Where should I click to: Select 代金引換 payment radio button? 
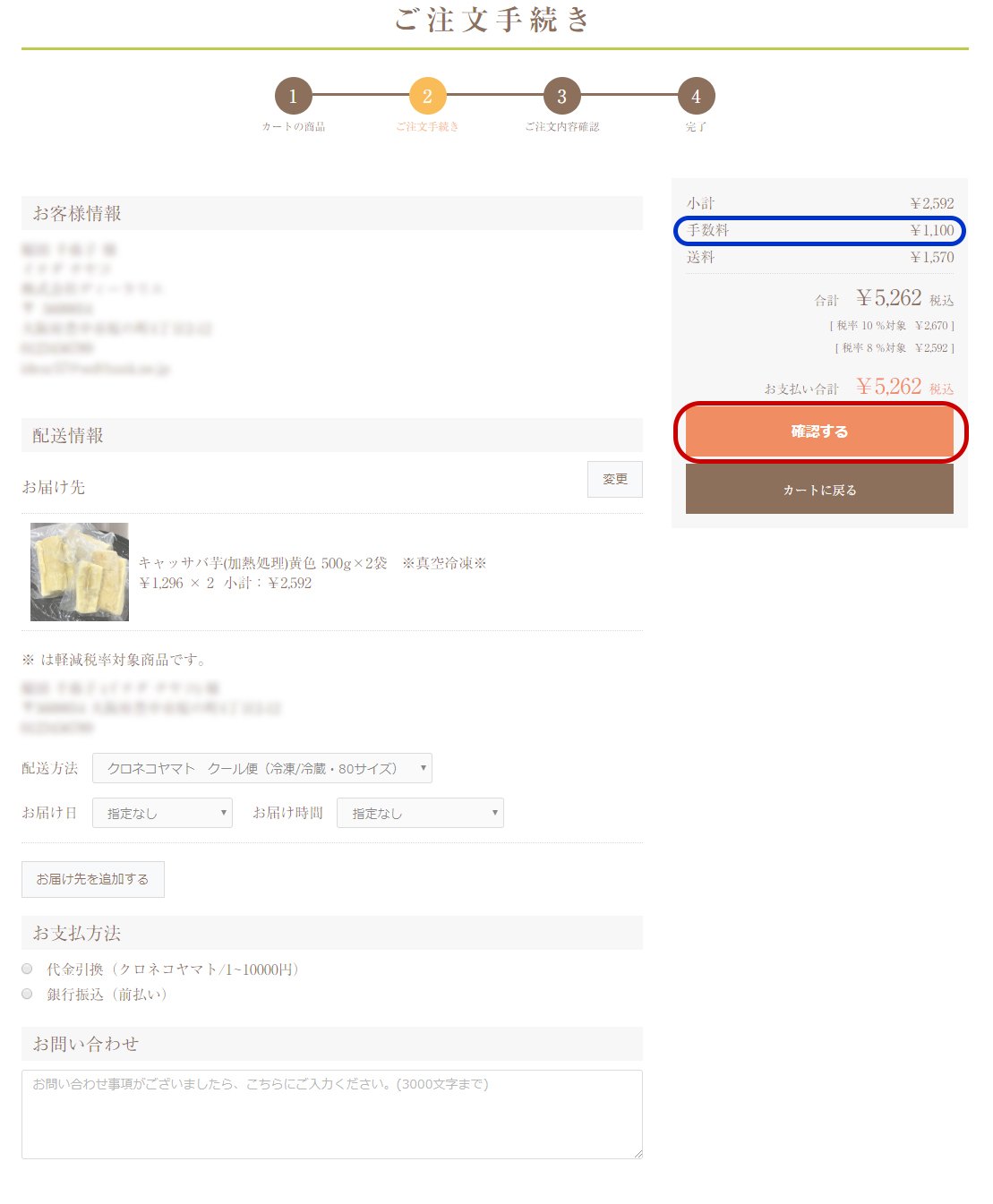[x=27, y=969]
